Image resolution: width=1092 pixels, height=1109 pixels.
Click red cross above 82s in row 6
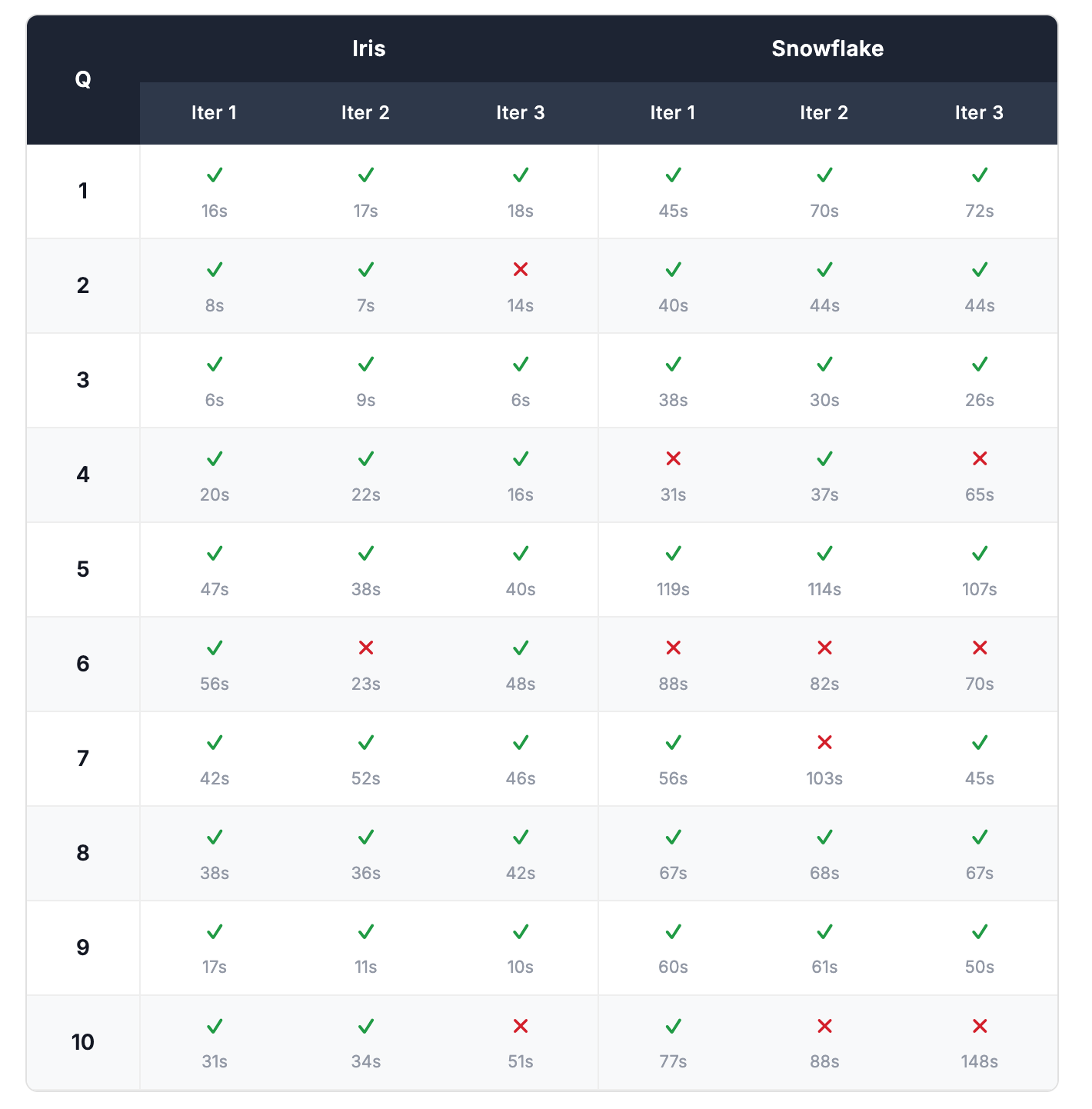point(824,648)
